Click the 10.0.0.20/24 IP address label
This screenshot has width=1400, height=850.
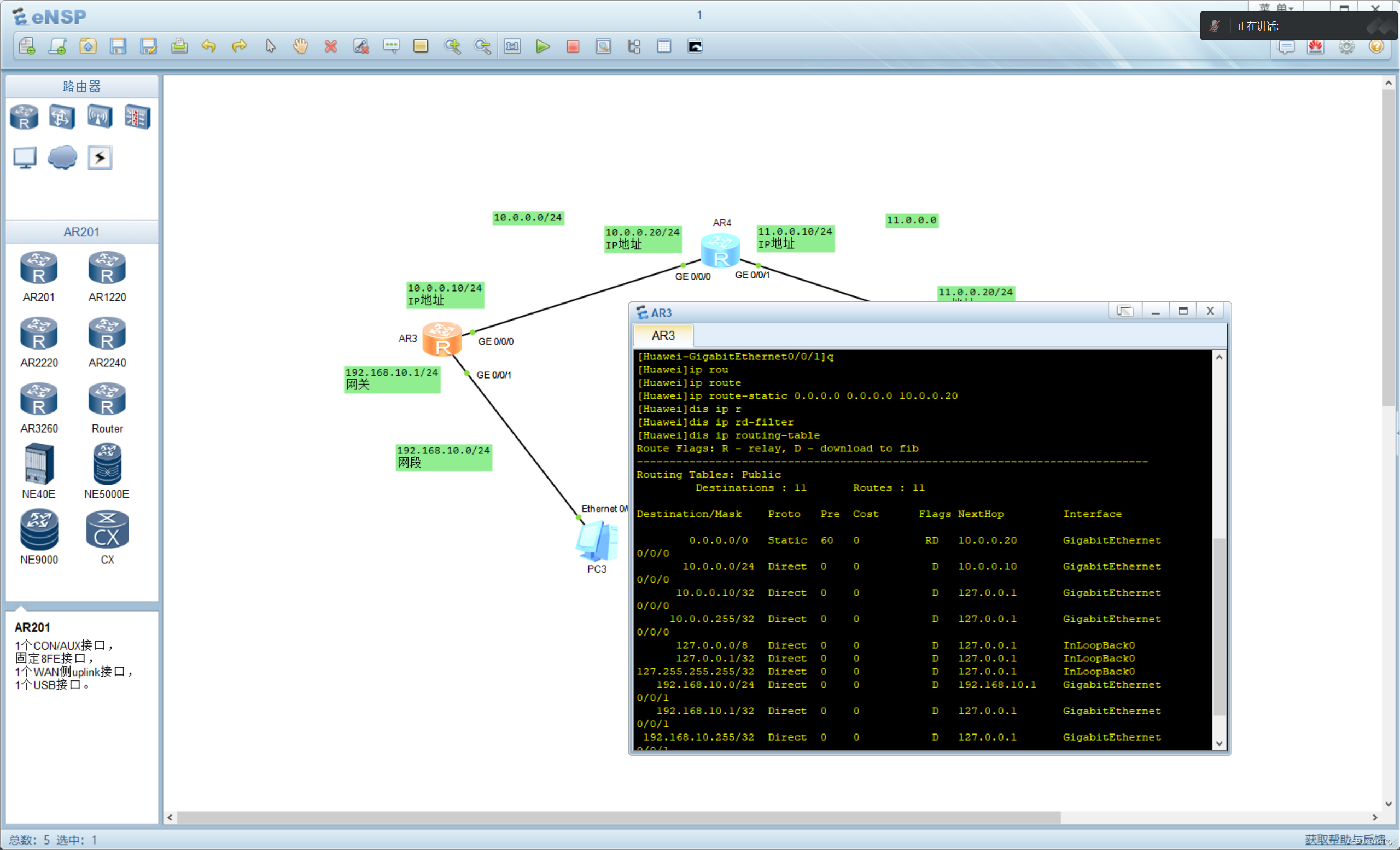tap(643, 238)
